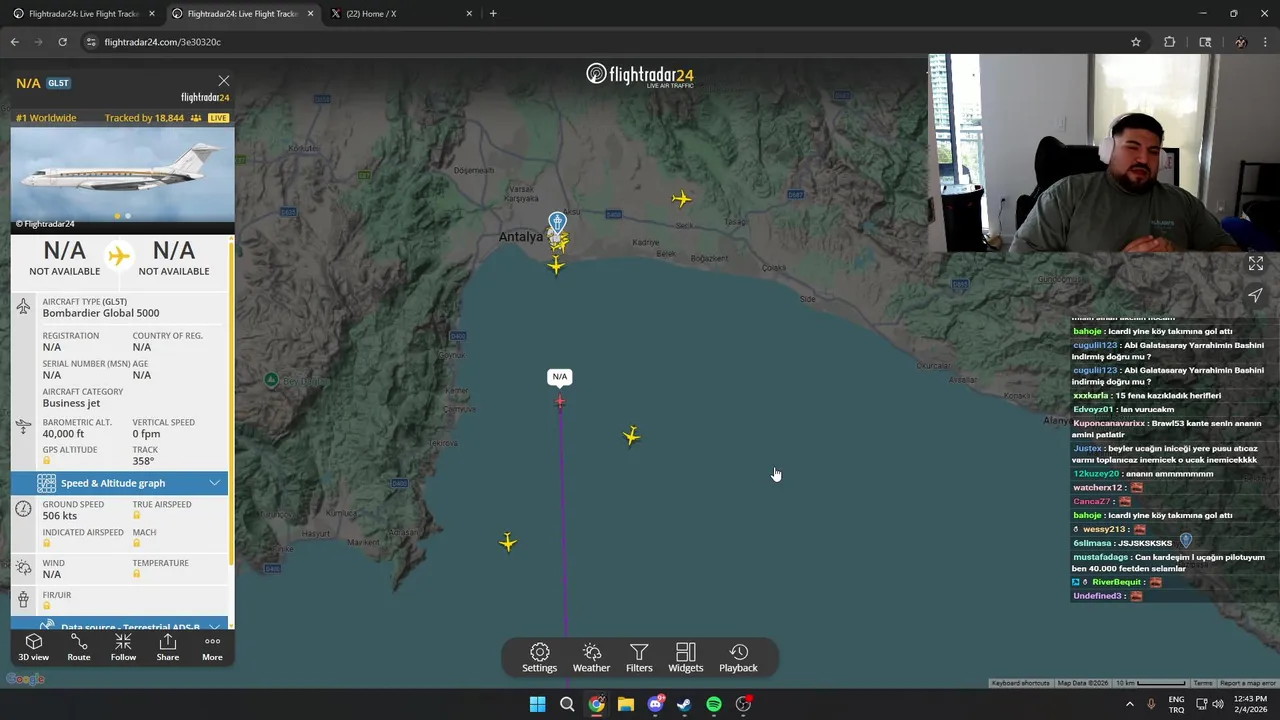Open Windows taskbar Search

point(567,704)
